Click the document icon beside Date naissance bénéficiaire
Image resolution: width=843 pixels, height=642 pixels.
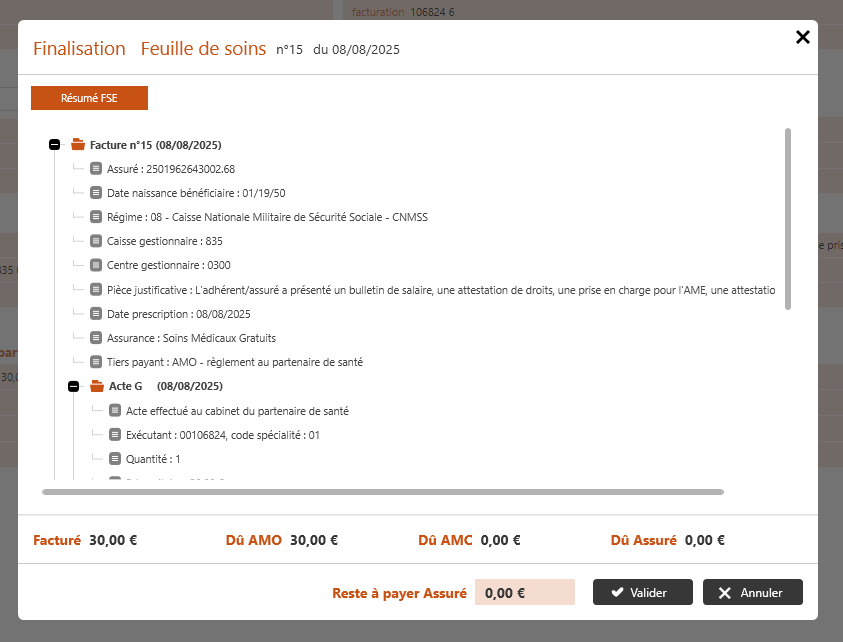click(x=96, y=193)
